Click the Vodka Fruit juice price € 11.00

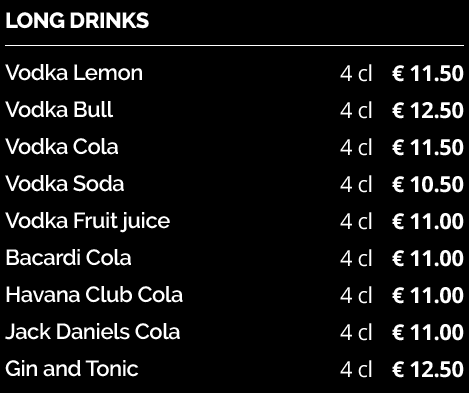pyautogui.click(x=428, y=222)
